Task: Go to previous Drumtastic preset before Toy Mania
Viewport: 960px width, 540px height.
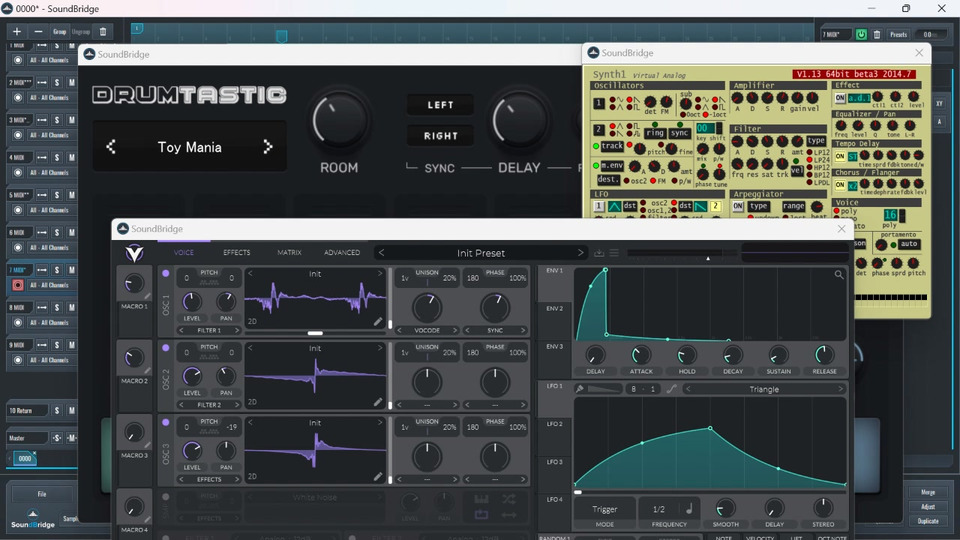Action: 111,147
